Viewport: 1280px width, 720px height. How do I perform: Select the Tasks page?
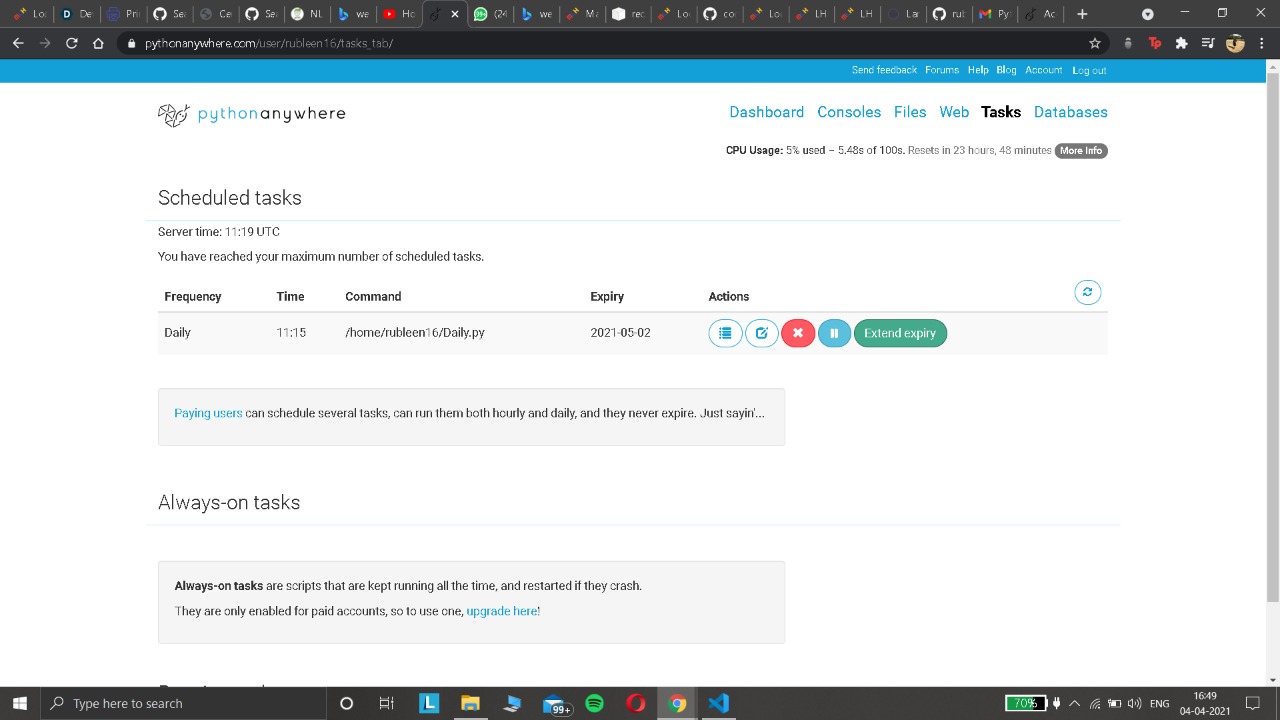point(1001,112)
